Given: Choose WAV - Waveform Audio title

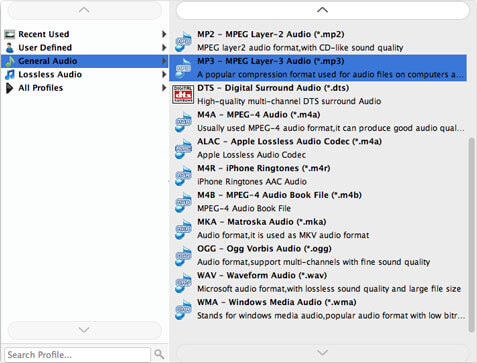Looking at the screenshot, I should coord(262,275).
